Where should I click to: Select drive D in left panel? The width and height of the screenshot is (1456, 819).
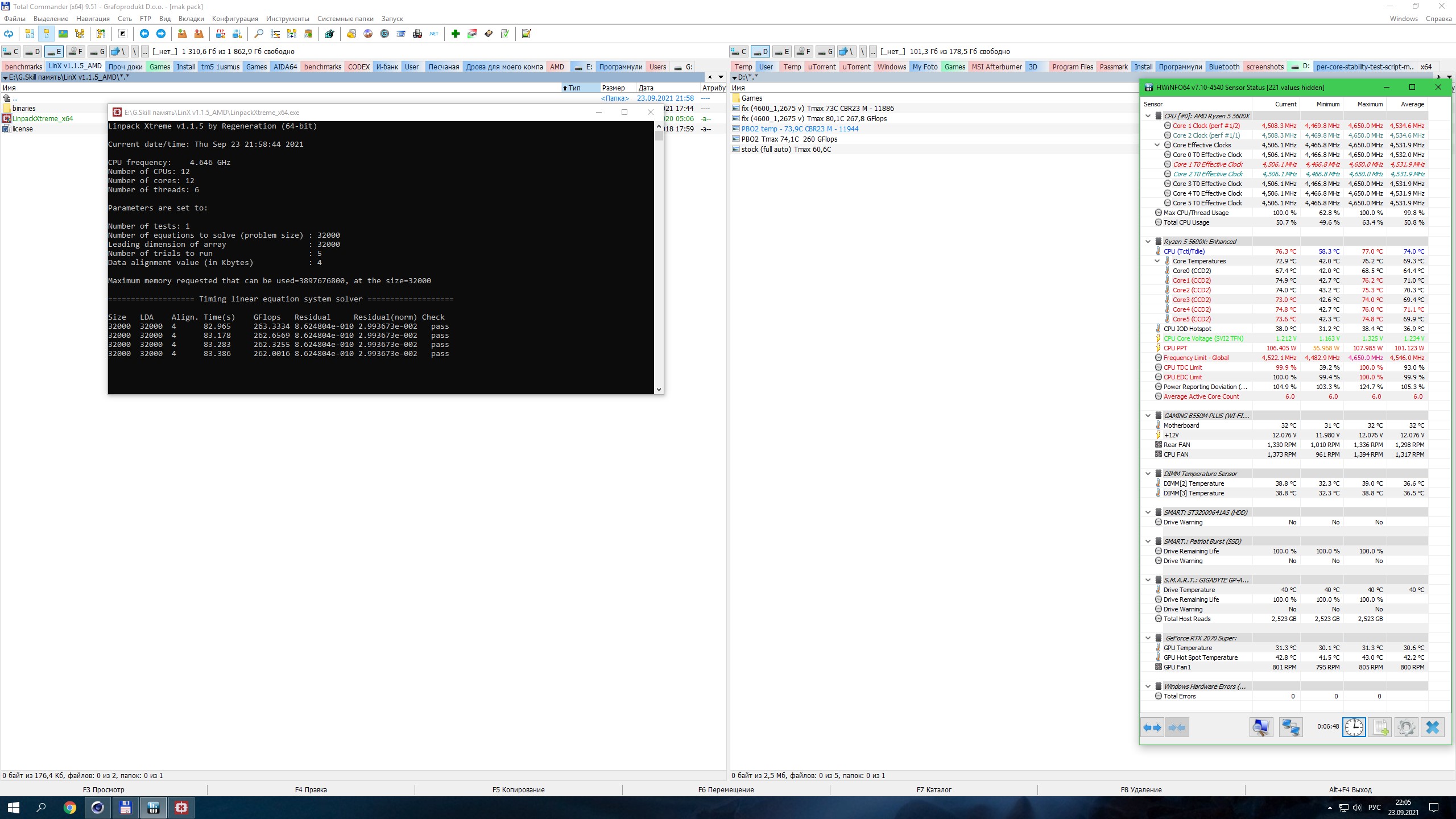pos(32,52)
